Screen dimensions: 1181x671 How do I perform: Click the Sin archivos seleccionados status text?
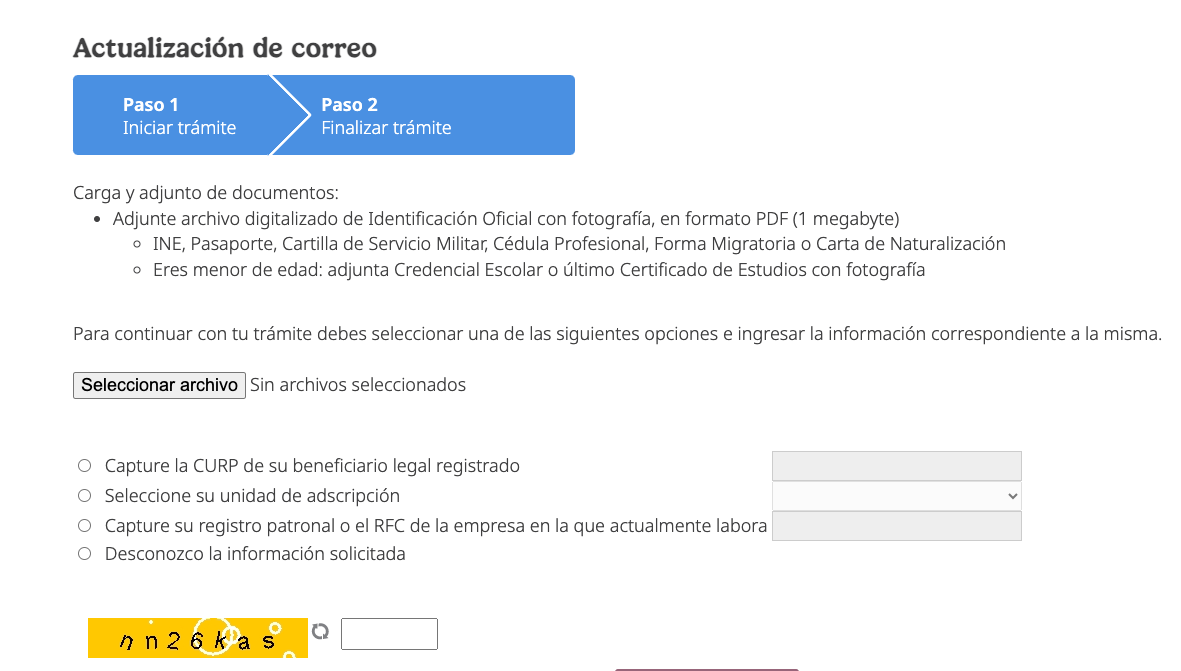click(x=358, y=385)
